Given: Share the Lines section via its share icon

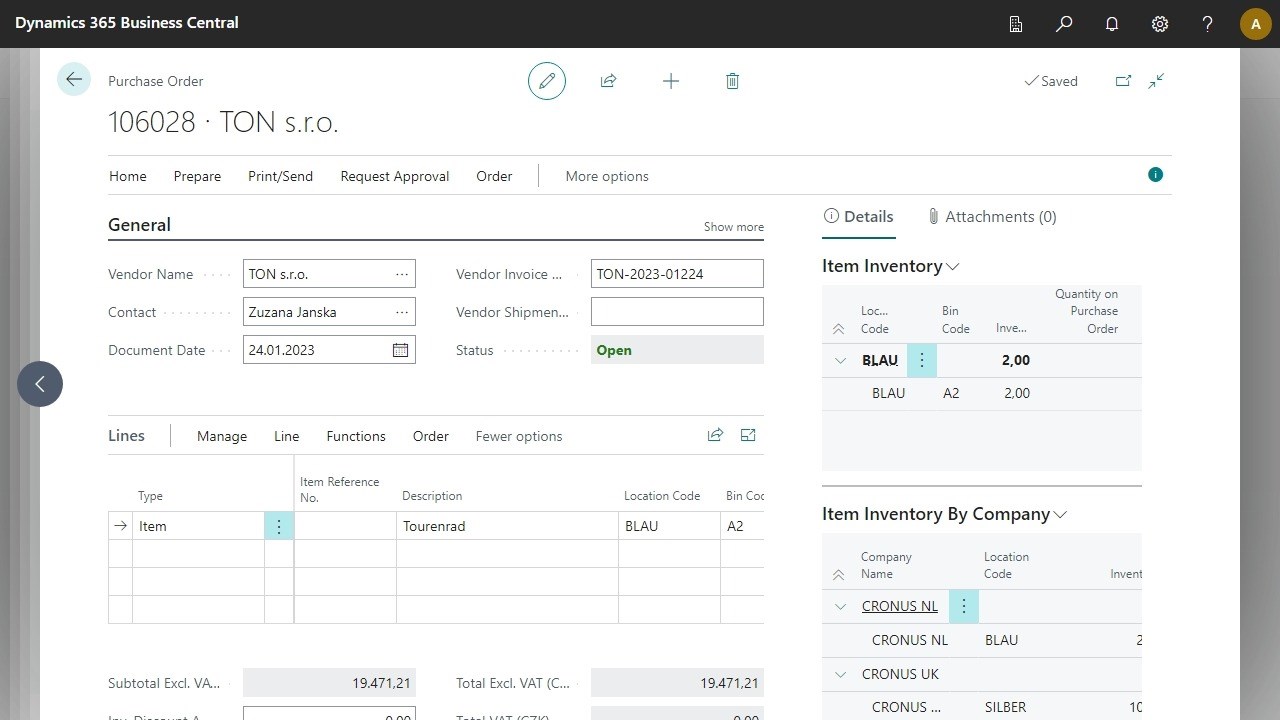Looking at the screenshot, I should click(x=715, y=435).
